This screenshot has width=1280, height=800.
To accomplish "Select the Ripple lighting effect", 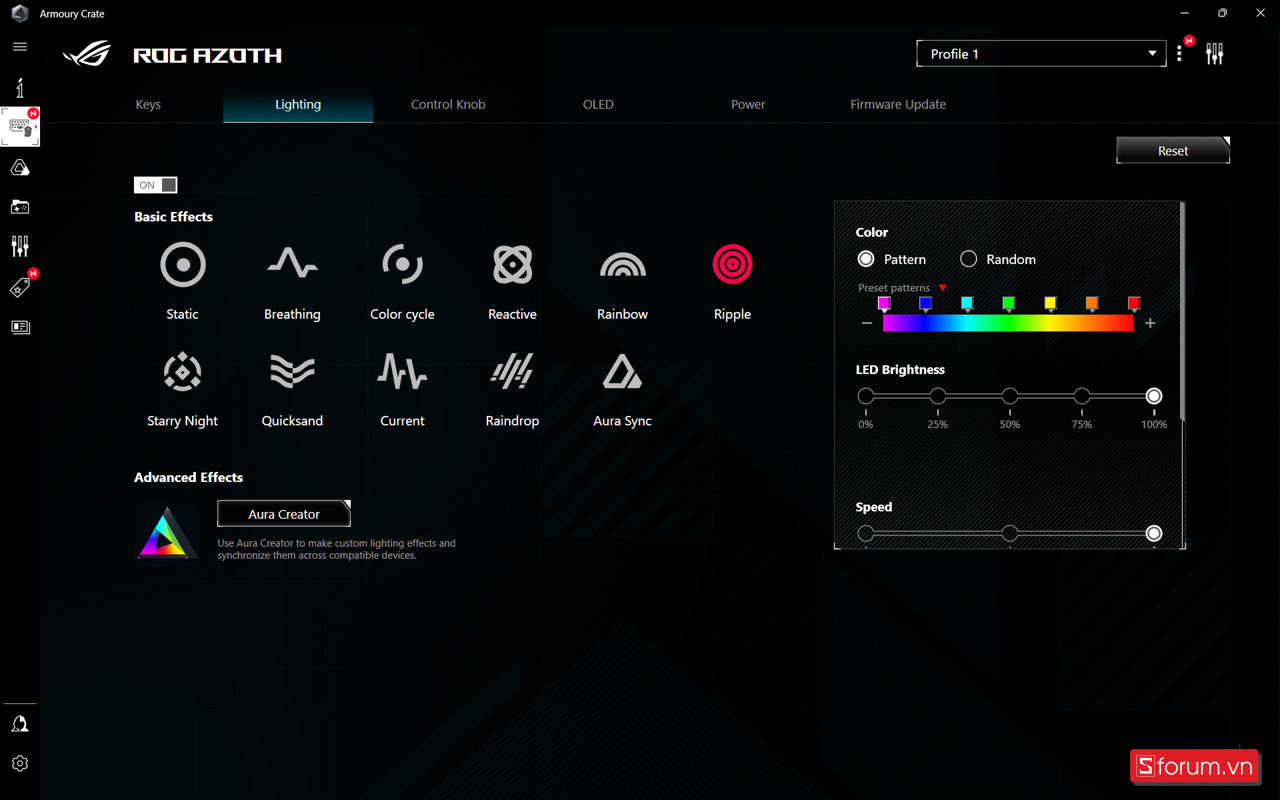I will tap(732, 265).
